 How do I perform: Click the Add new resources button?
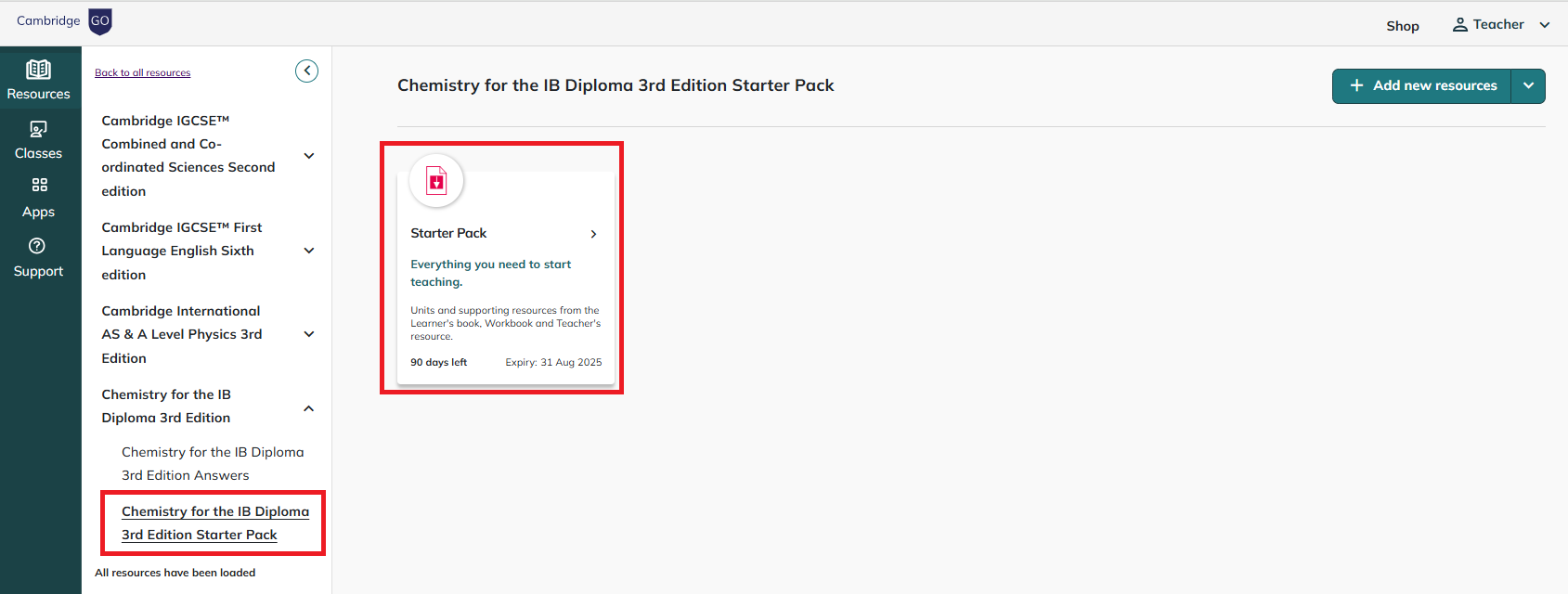pyautogui.click(x=1422, y=85)
